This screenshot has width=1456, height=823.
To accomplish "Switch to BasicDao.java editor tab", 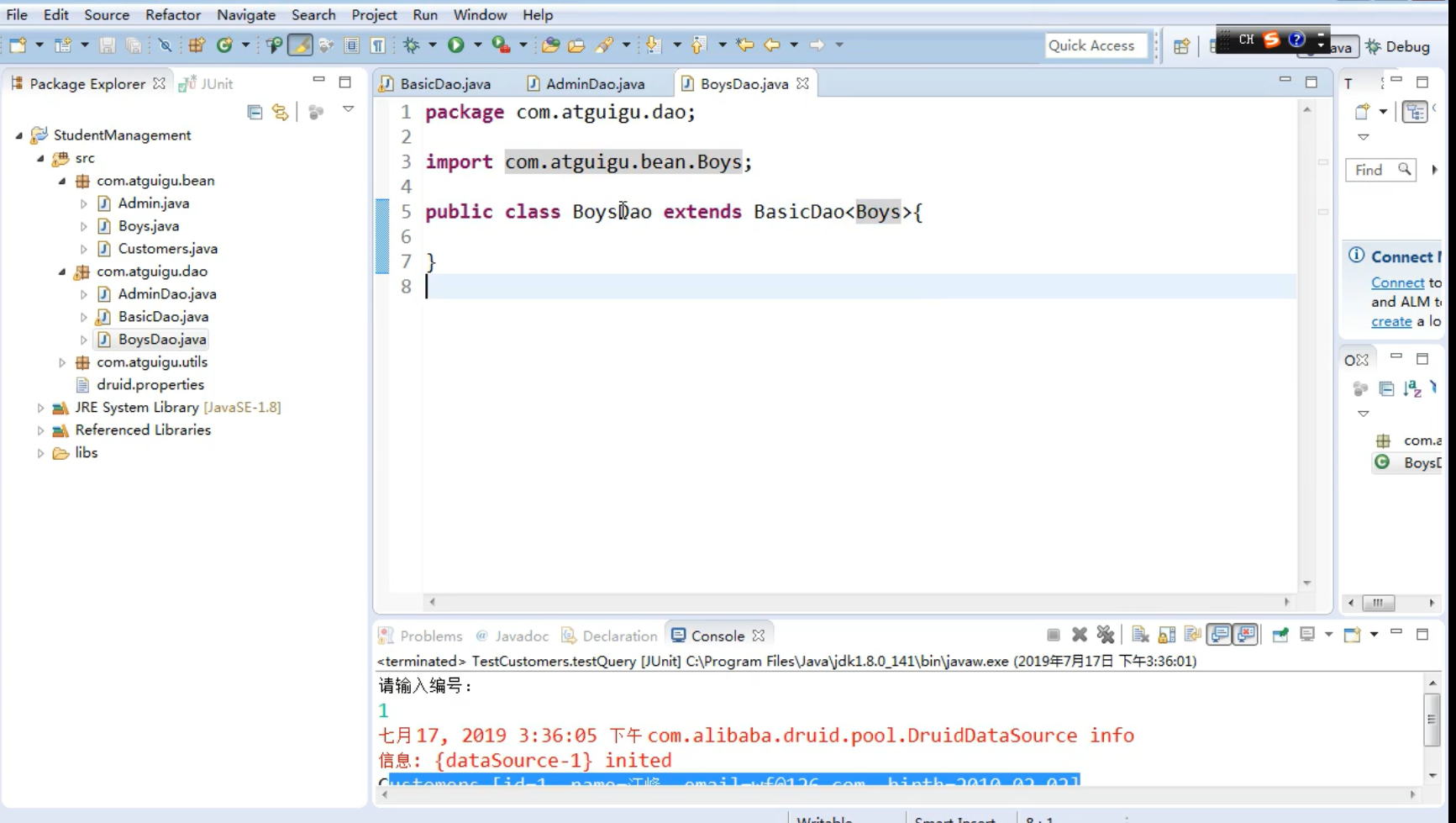I will coord(435,83).
